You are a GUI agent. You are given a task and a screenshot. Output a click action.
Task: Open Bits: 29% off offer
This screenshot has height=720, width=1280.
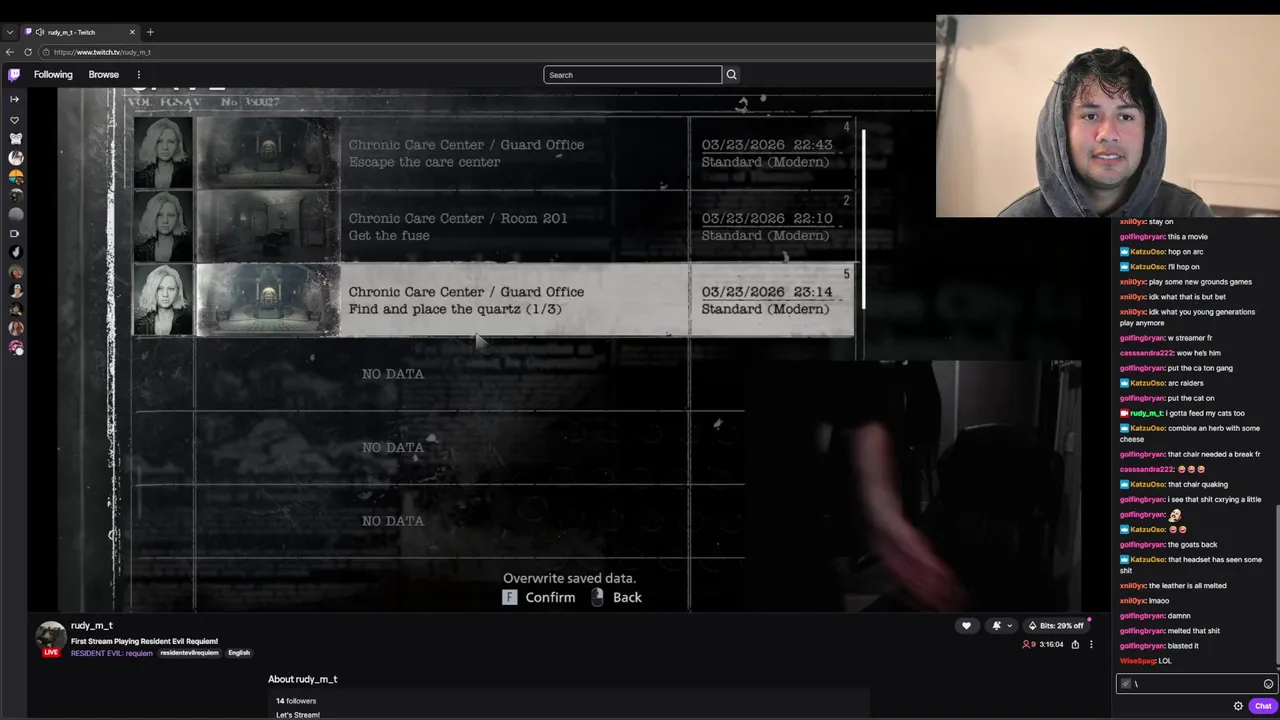(x=1055, y=626)
